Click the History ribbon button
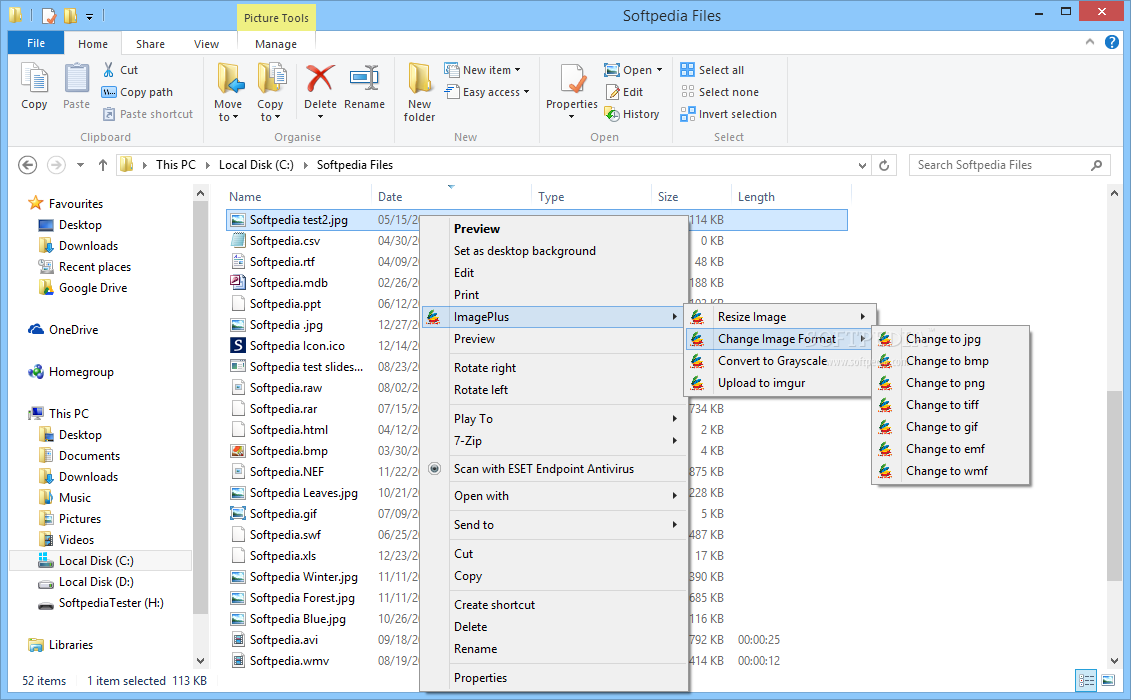This screenshot has height=700, width=1131. [632, 114]
